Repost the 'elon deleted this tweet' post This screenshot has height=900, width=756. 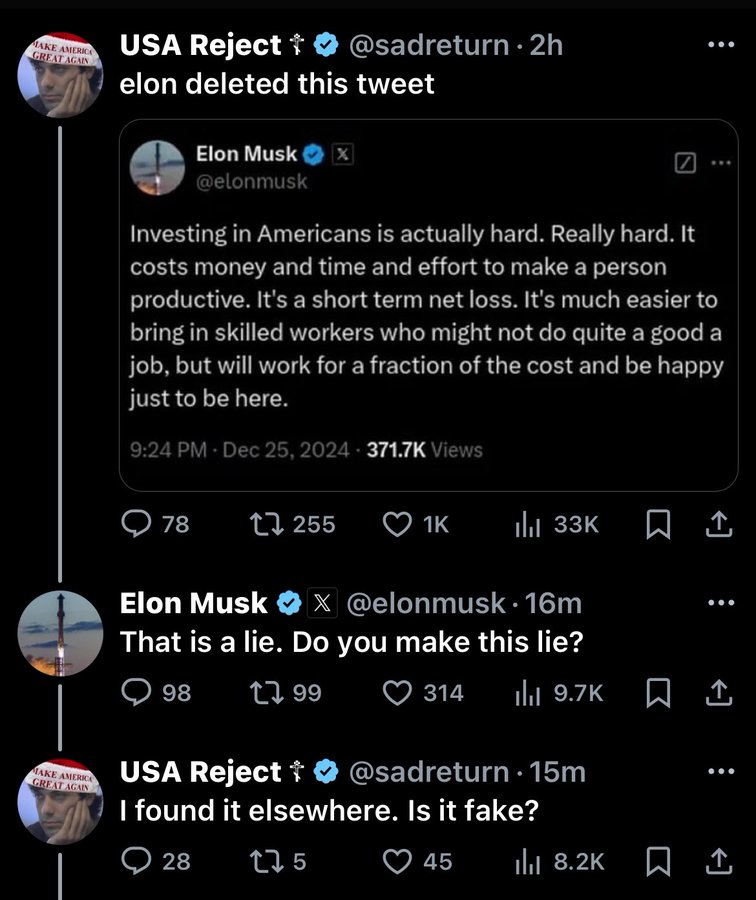(274, 524)
